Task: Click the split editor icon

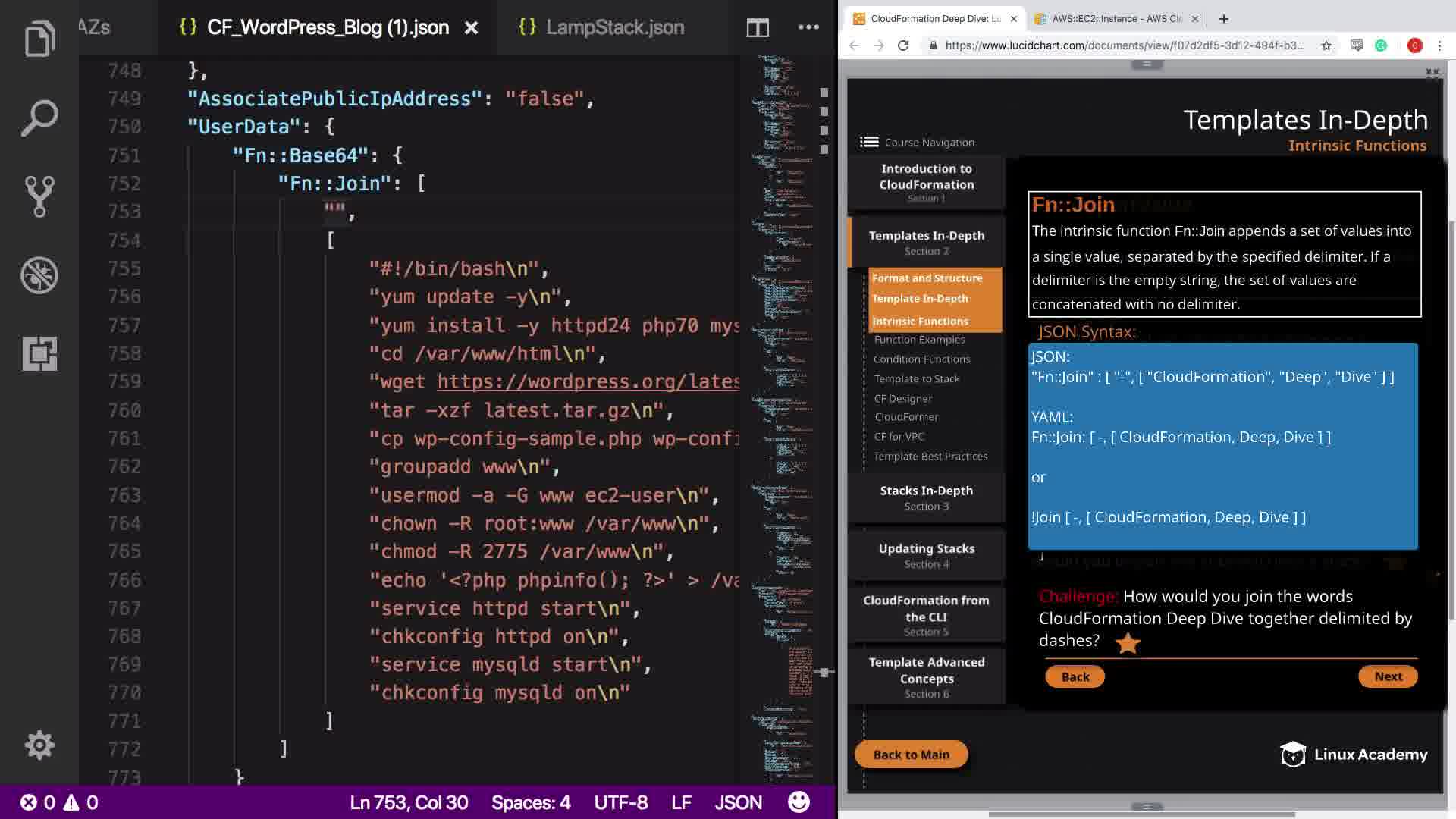Action: pos(758,28)
